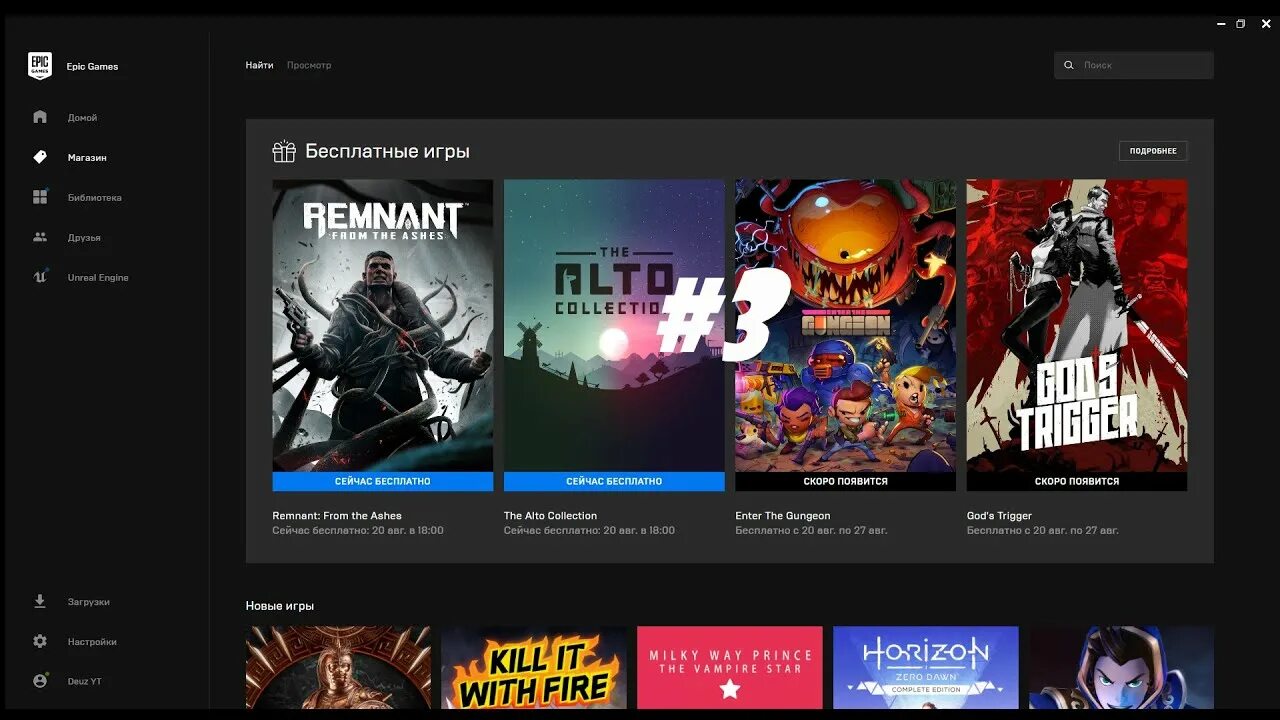1280x720 pixels.
Task: Open Milky Way Prince thumbnail
Action: point(730,668)
